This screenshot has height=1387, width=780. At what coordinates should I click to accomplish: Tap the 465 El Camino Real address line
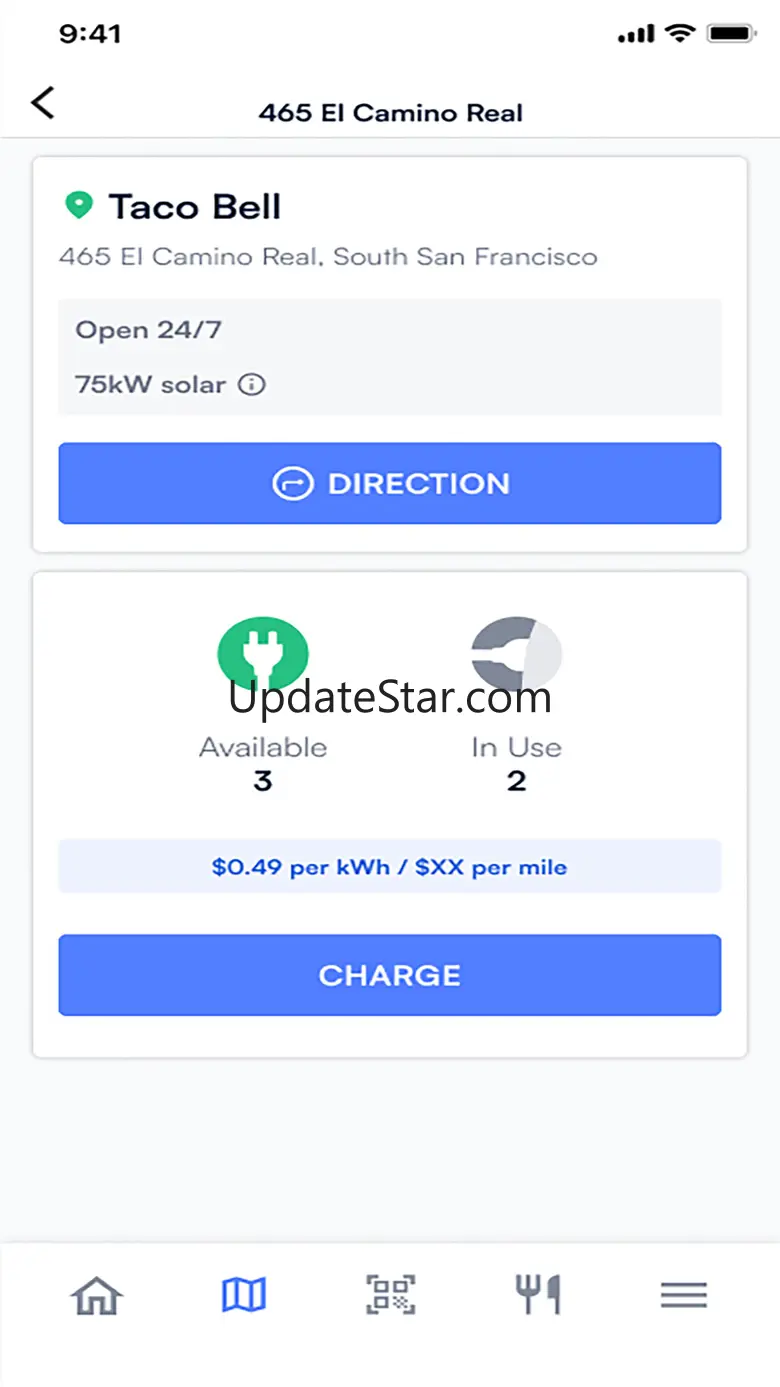(x=328, y=257)
